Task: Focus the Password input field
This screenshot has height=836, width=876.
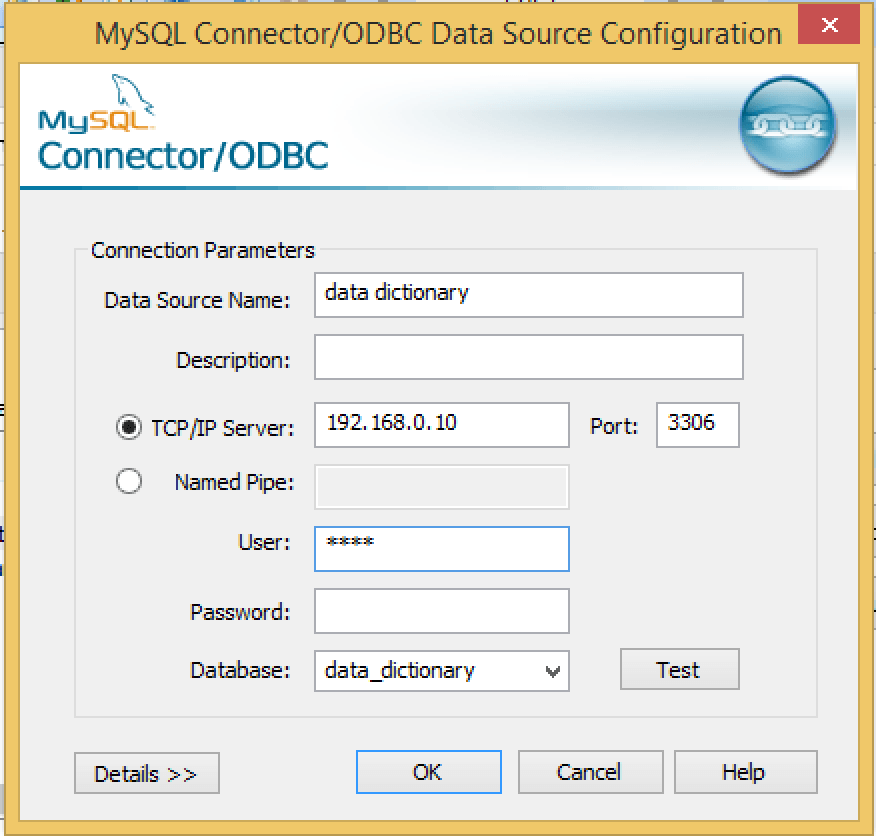Action: pos(441,611)
